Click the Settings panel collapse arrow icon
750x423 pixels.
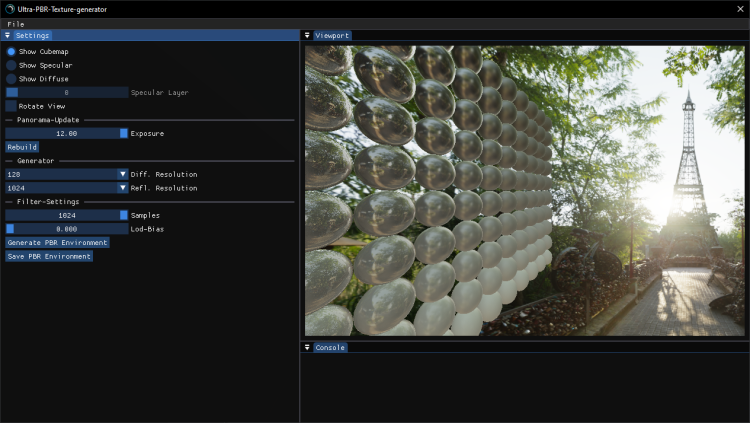(x=8, y=35)
